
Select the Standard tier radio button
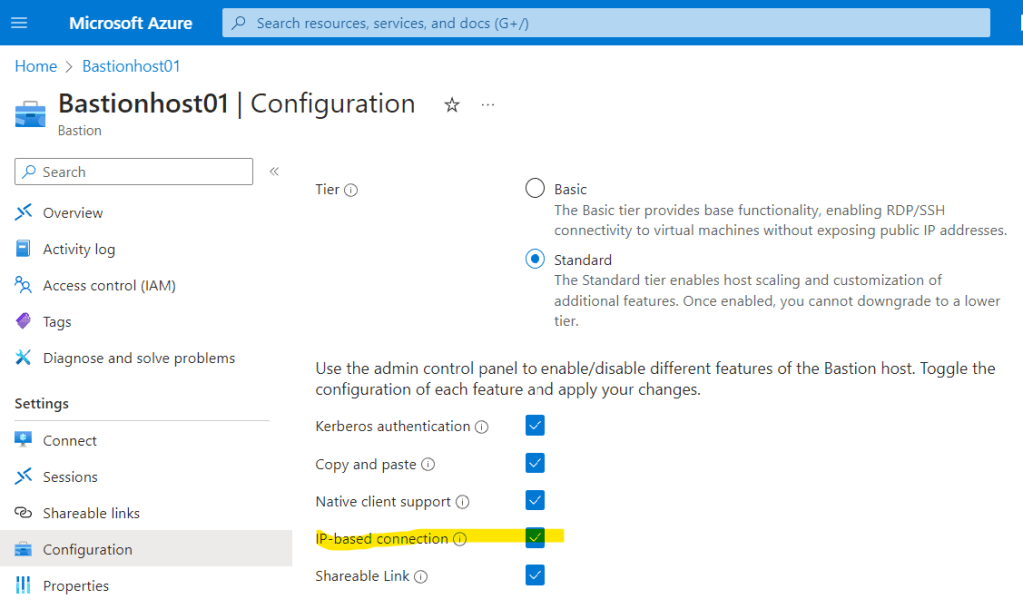(535, 260)
